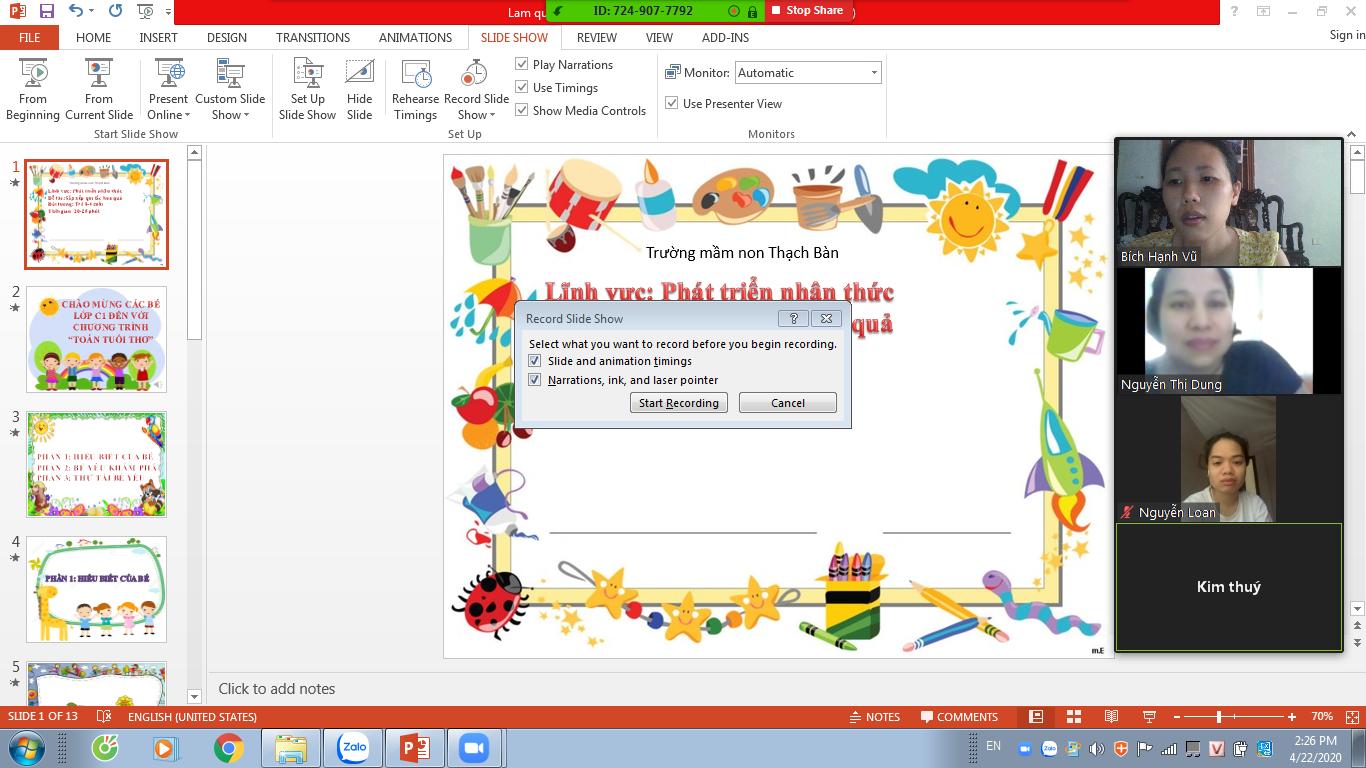The image size is (1366, 768).
Task: Open Zoom app from the taskbar
Action: (472, 748)
